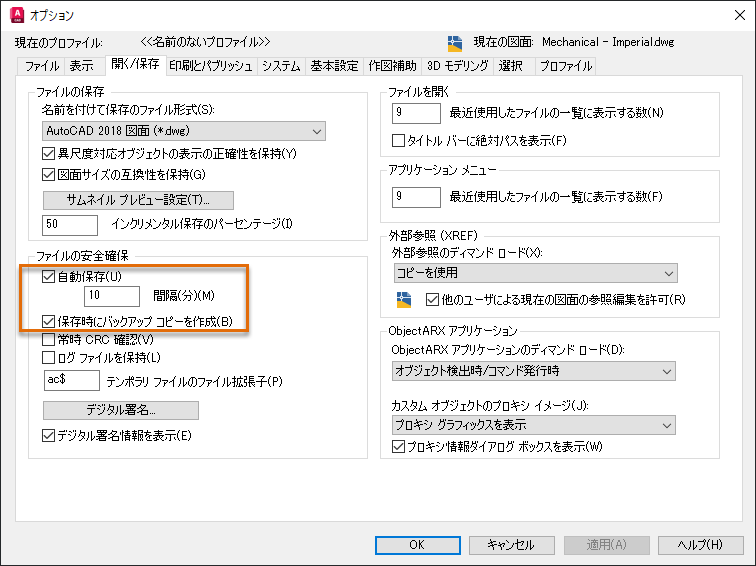Screen dimensions: 756x566
Task: Toggle the 自動保存 checkbox
Action: 48,276
